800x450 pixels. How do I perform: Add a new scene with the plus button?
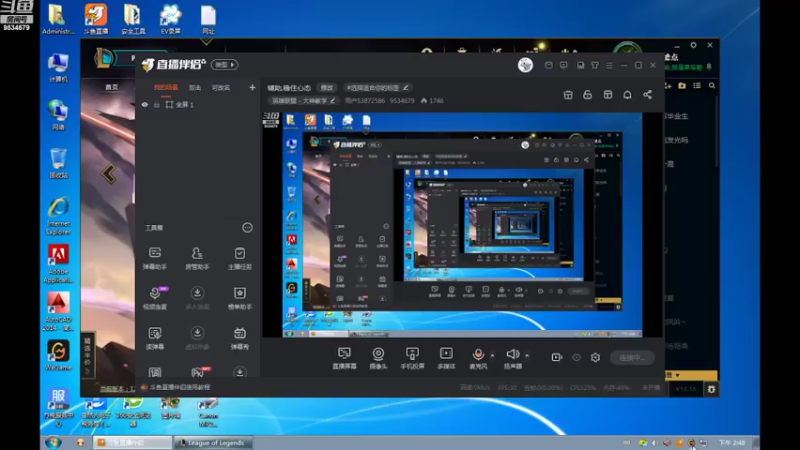tap(252, 88)
